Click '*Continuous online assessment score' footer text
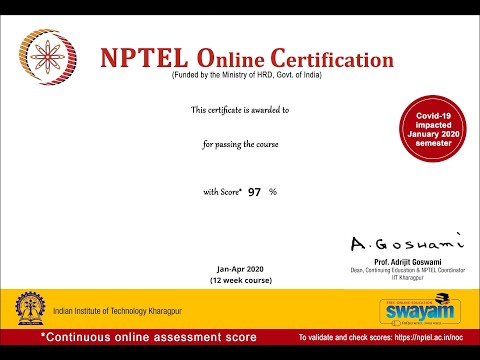The image size is (480, 360). 149,337
